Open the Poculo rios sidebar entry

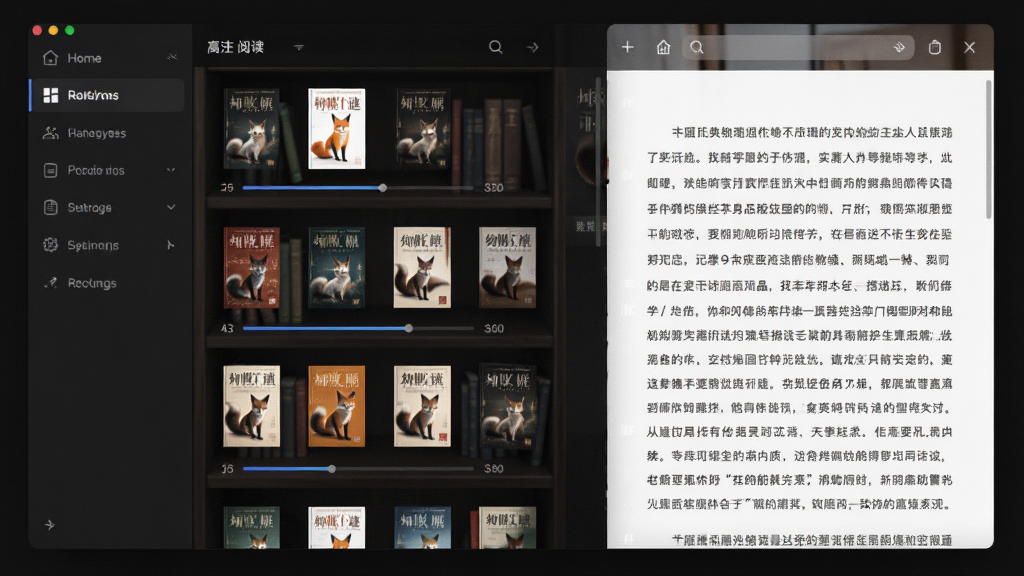pyautogui.click(x=106, y=170)
